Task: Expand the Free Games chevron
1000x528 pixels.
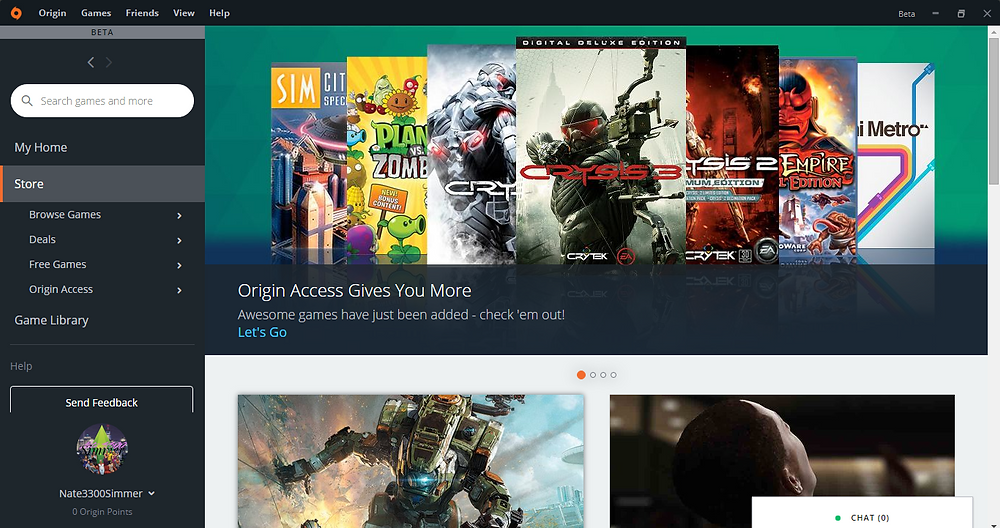Action: click(179, 265)
